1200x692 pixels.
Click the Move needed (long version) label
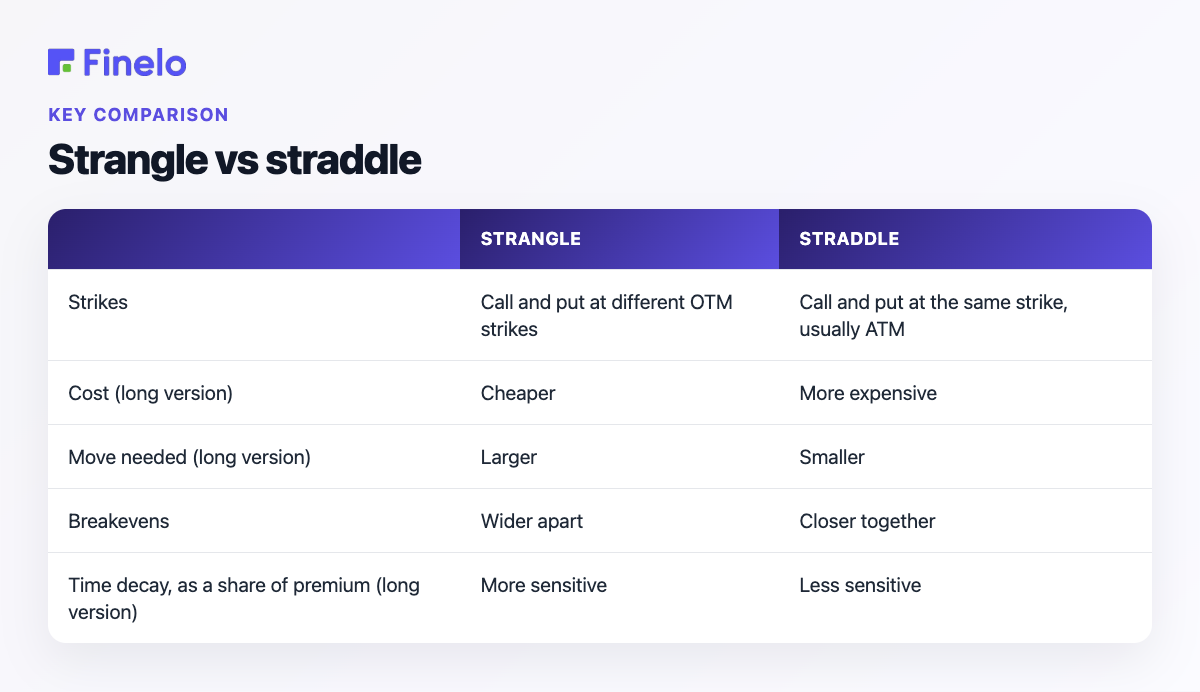pos(189,457)
